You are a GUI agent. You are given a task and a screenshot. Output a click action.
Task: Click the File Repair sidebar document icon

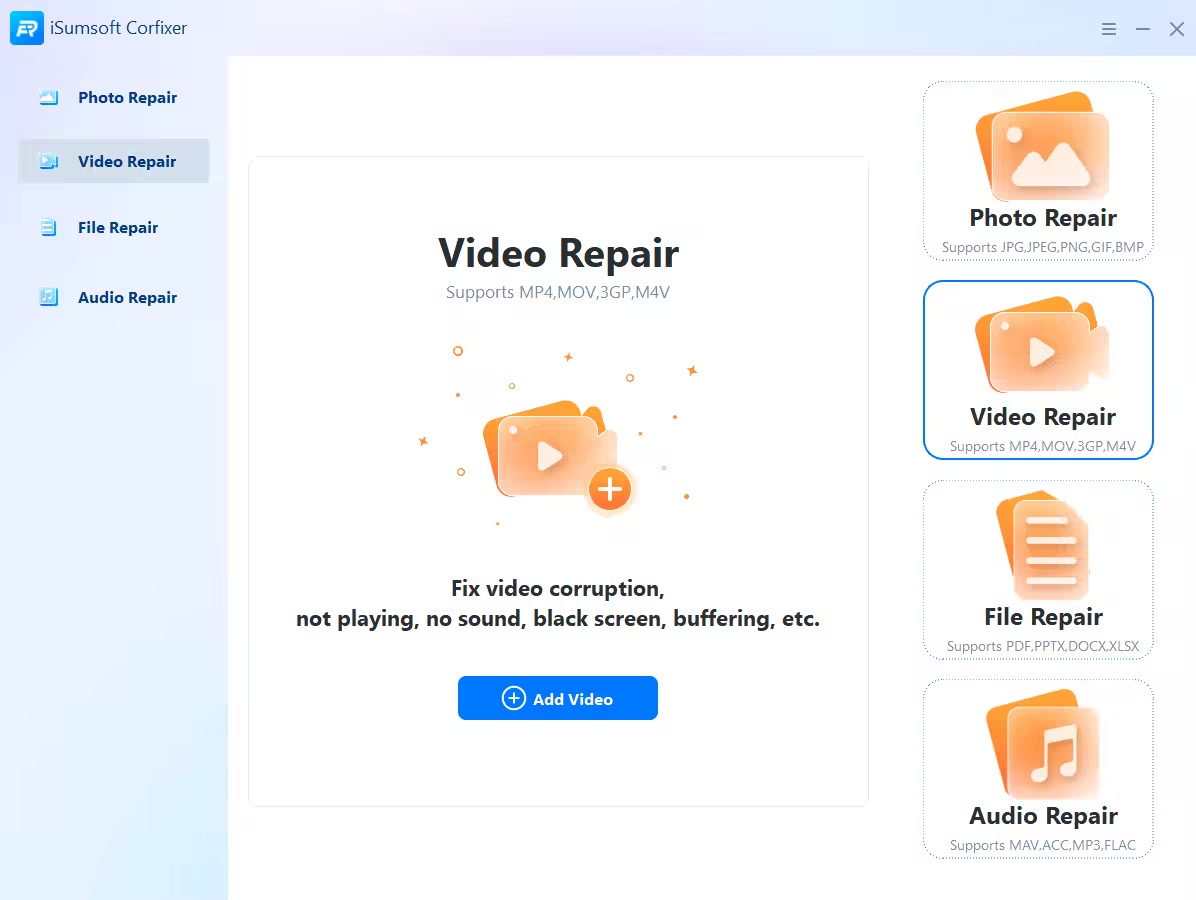(x=48, y=228)
